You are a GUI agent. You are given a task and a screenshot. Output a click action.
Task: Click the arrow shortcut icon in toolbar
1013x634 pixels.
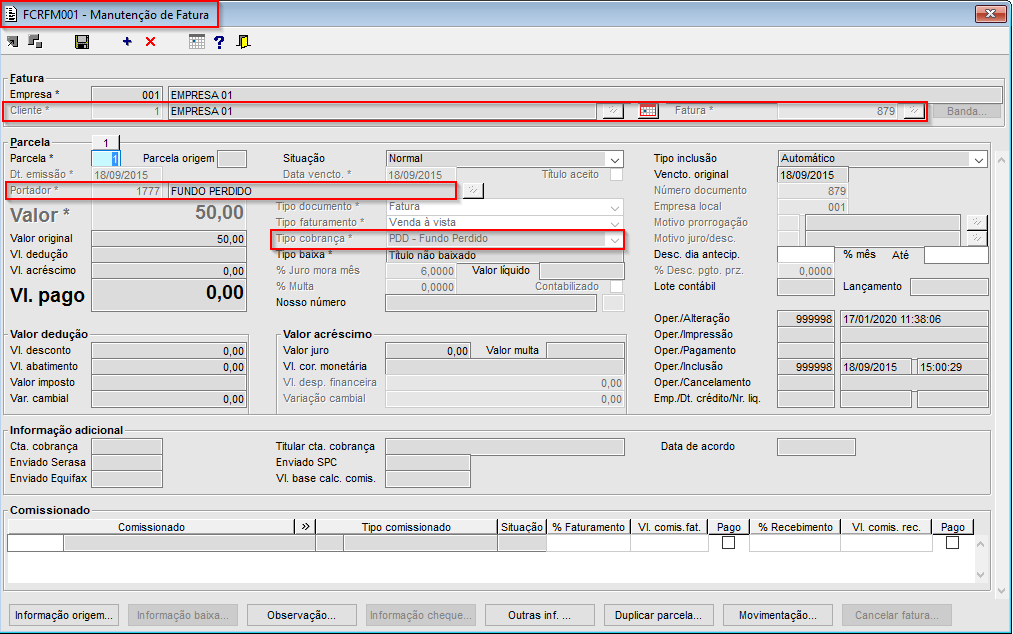(x=12, y=42)
